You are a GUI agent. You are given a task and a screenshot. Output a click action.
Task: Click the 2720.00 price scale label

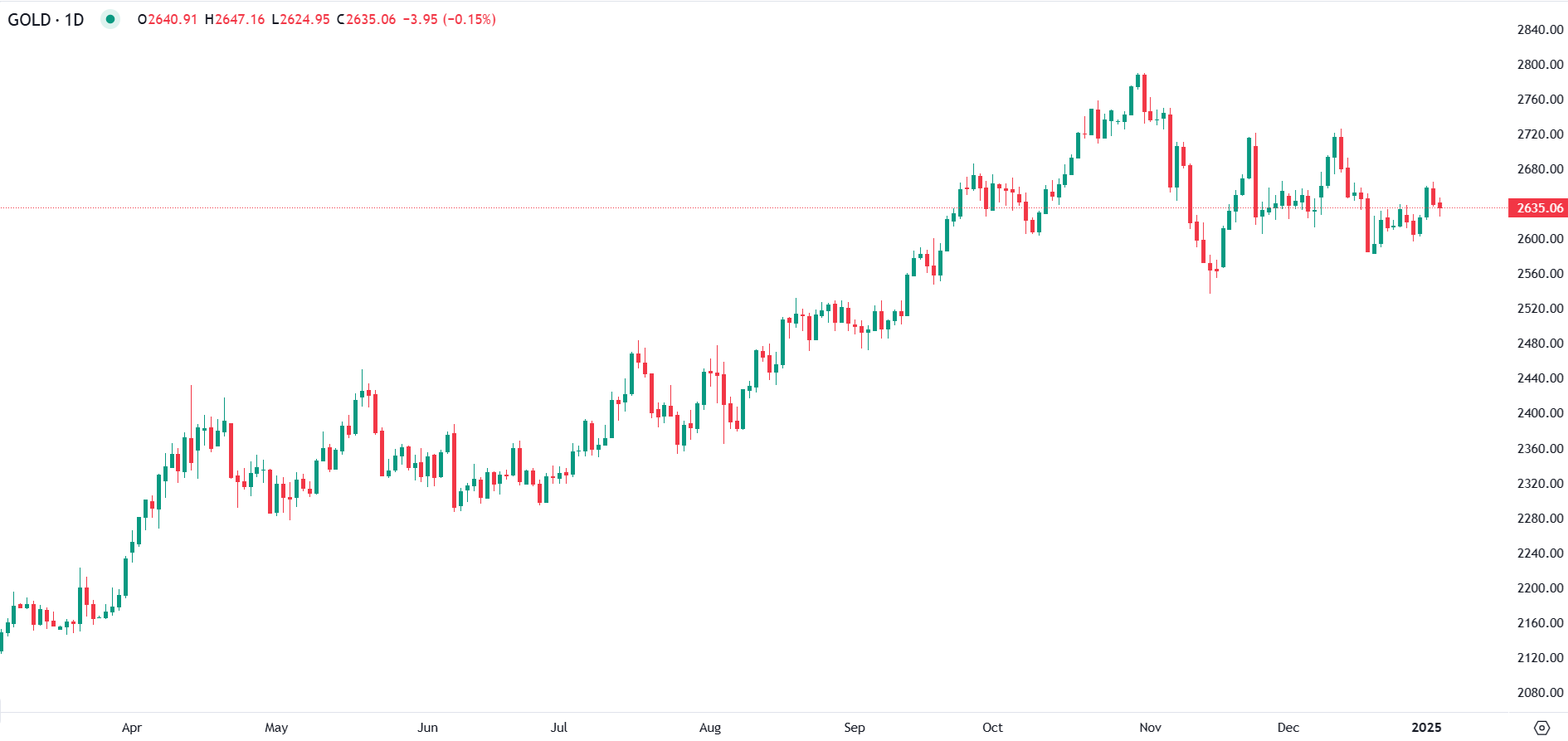coord(1540,134)
